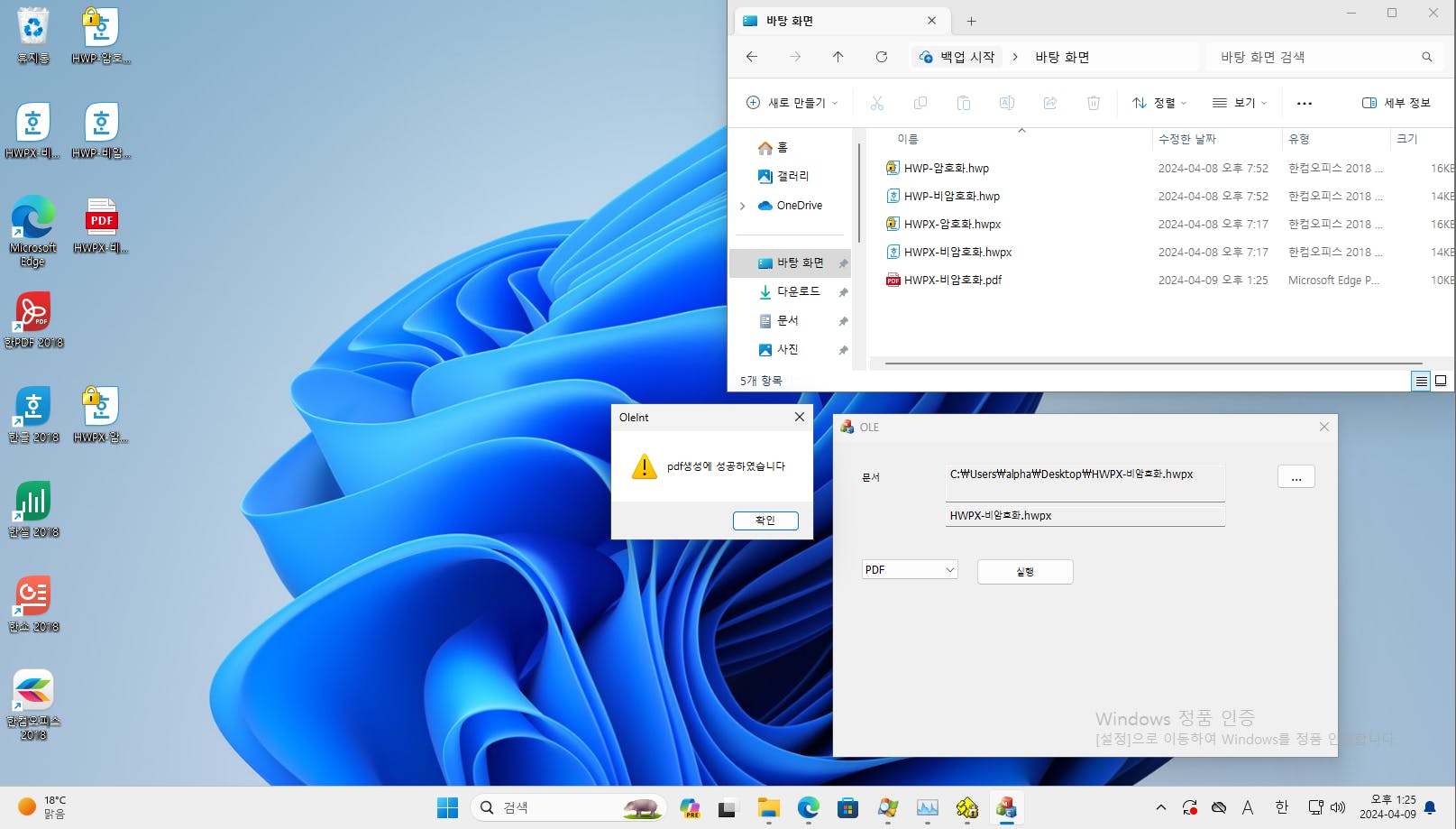
Task: Select 갤러리 in the navigation pane
Action: point(790,176)
